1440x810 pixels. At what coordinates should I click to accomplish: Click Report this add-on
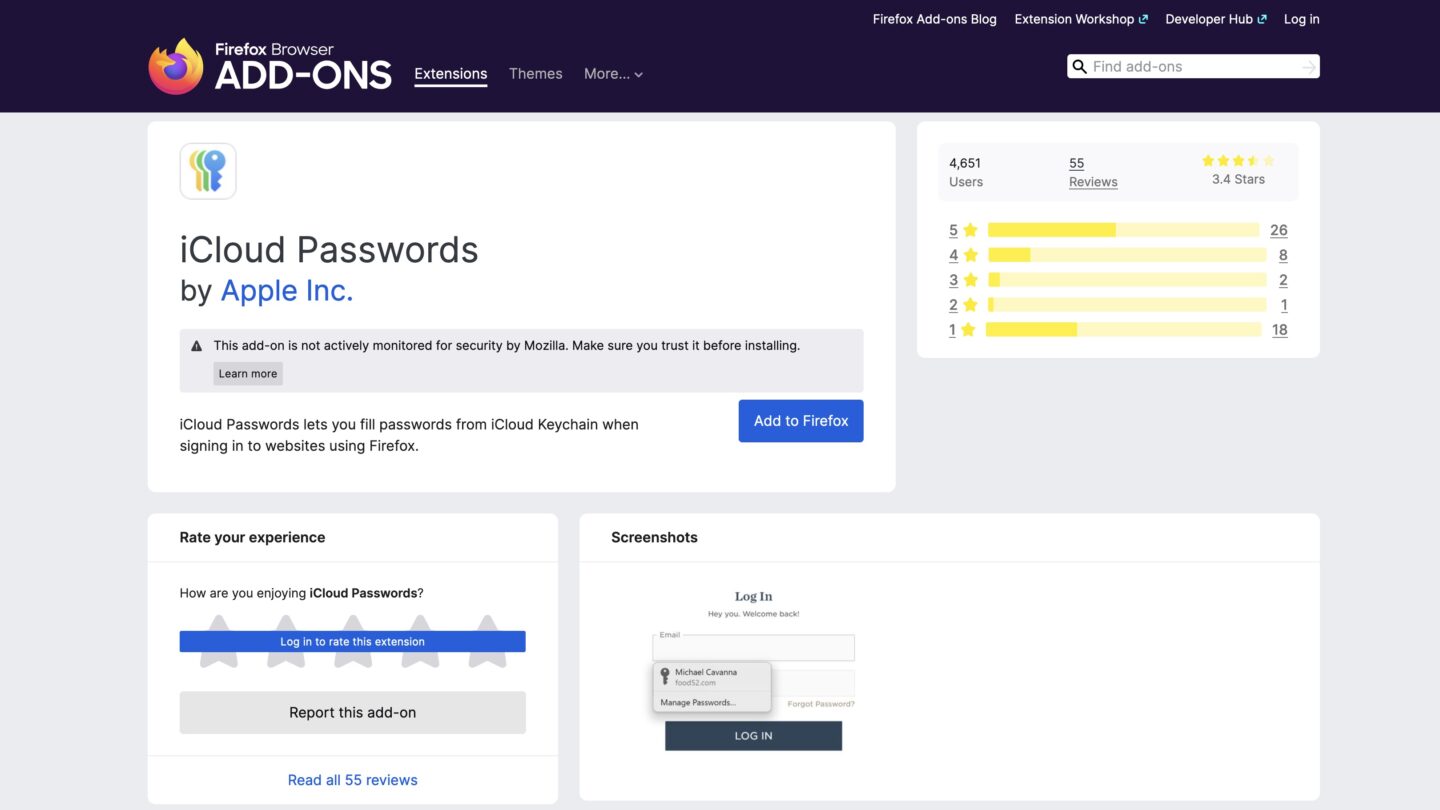click(x=352, y=712)
